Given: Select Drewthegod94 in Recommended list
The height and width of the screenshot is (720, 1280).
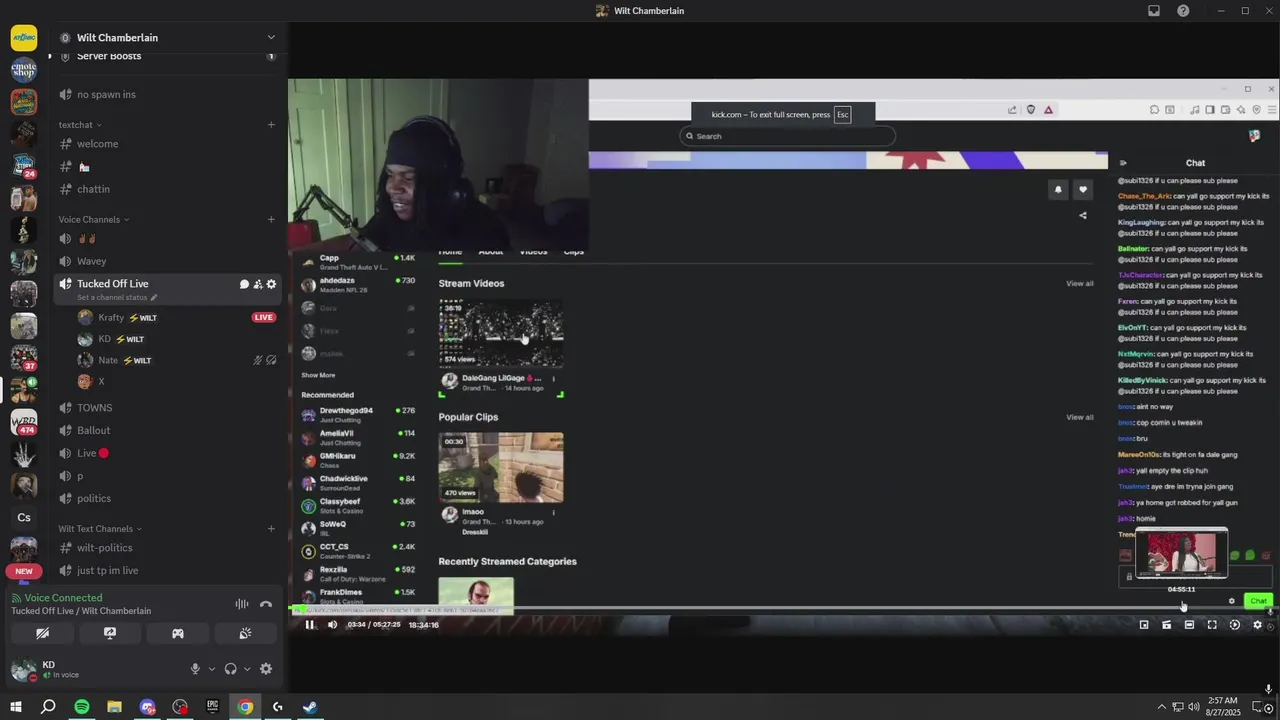Looking at the screenshot, I should pyautogui.click(x=358, y=414).
